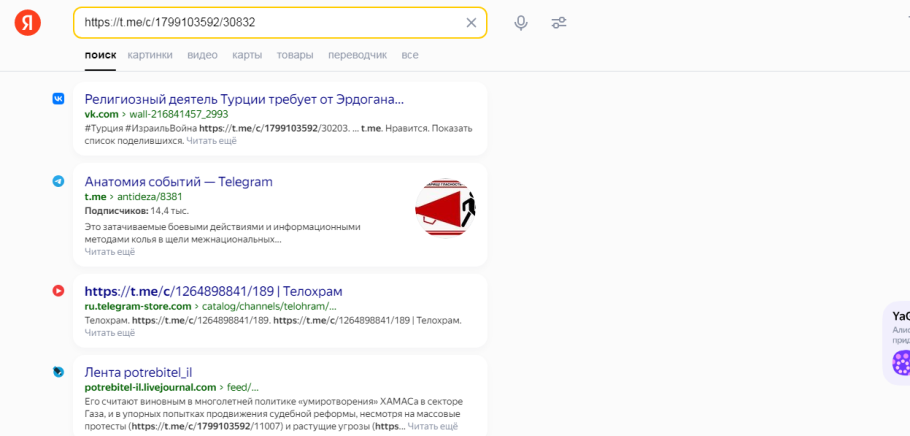Image resolution: width=910 pixels, height=436 pixels.
Task: Click Читать ещё in the VK result
Action: pyautogui.click(x=211, y=140)
